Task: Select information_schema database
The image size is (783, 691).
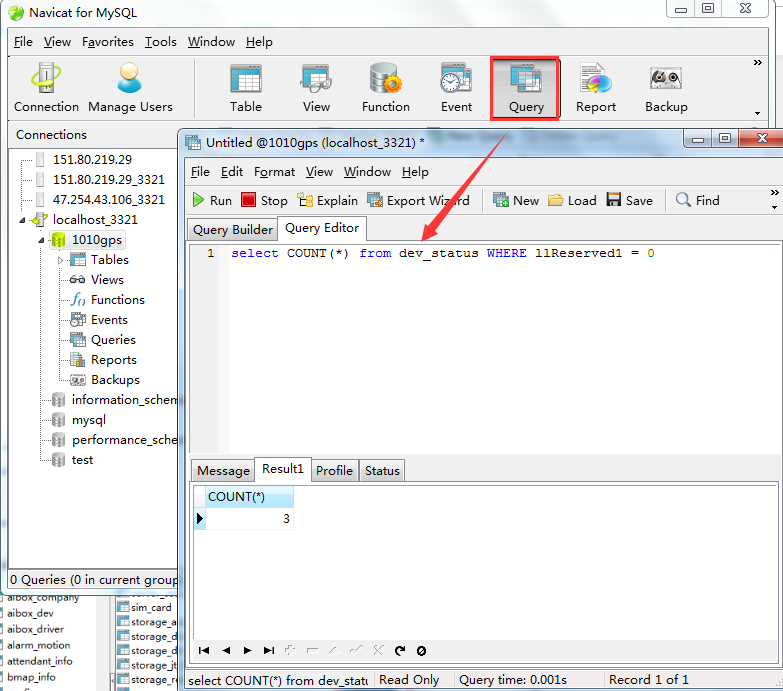Action: tap(124, 400)
